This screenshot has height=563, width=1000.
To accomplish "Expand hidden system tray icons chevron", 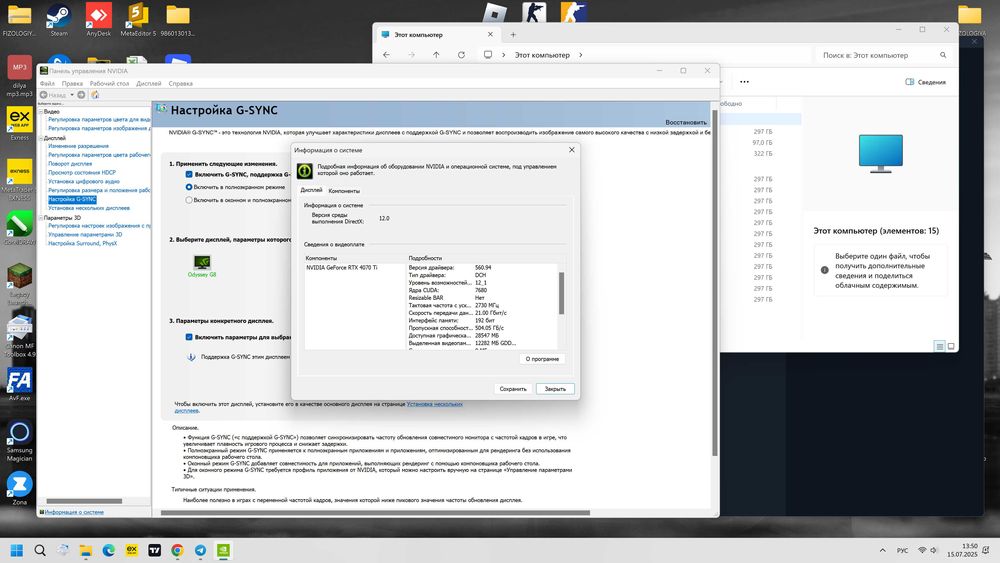I will pos(883,550).
